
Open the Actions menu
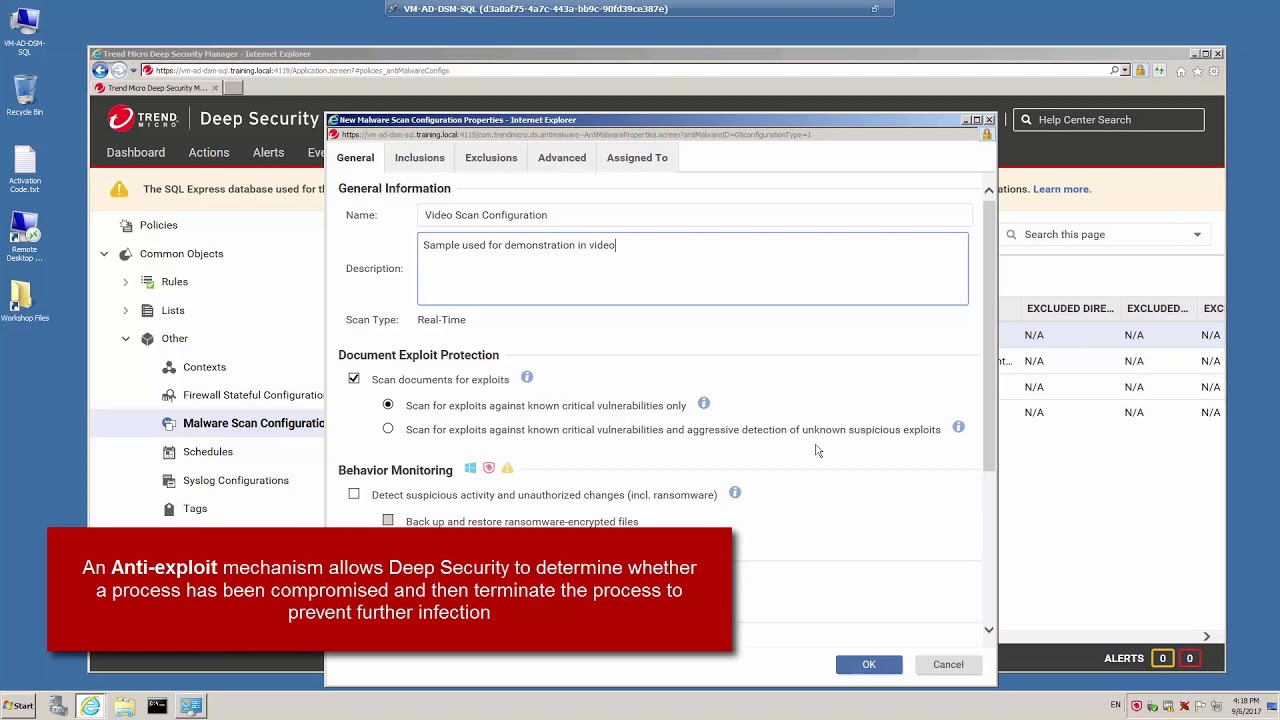pyautogui.click(x=209, y=153)
